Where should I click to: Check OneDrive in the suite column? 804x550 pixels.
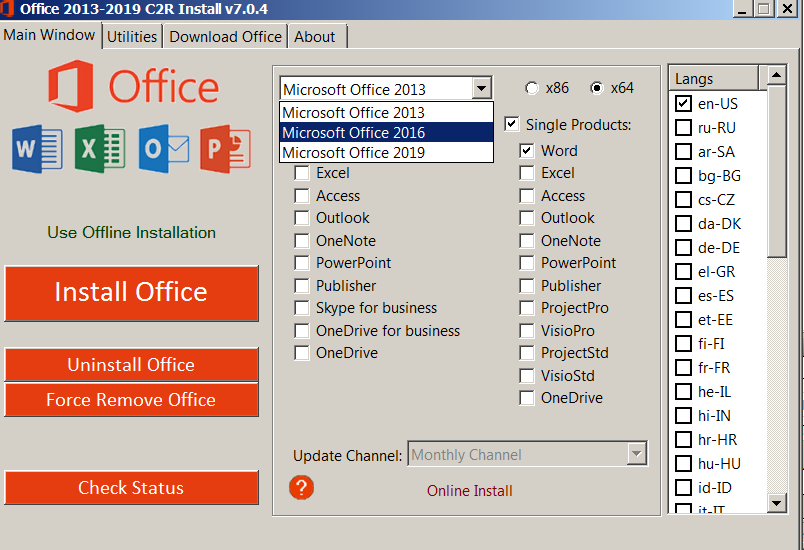[302, 353]
